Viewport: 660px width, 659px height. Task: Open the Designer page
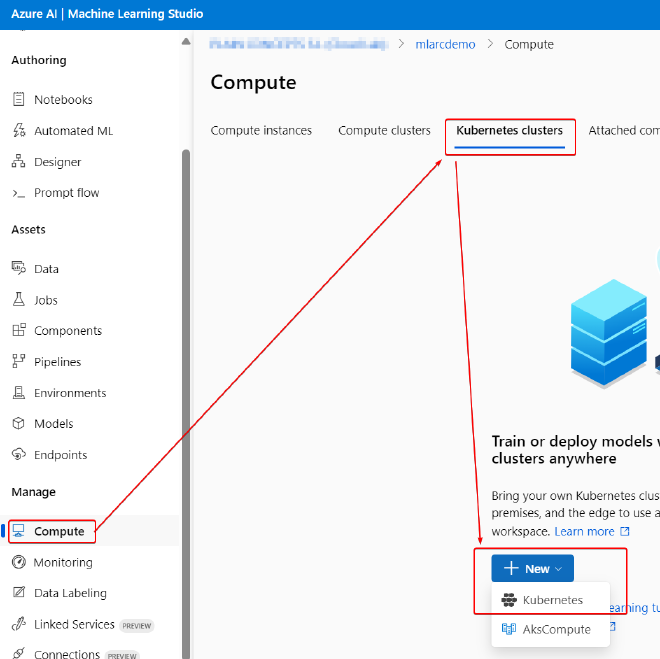(57, 162)
